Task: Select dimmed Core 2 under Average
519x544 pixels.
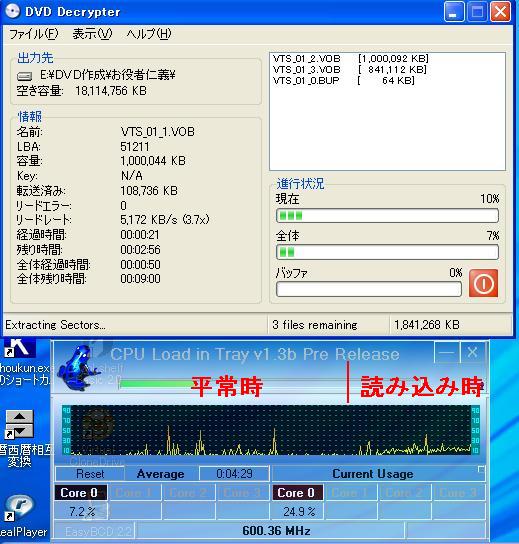Action: tap(189, 493)
